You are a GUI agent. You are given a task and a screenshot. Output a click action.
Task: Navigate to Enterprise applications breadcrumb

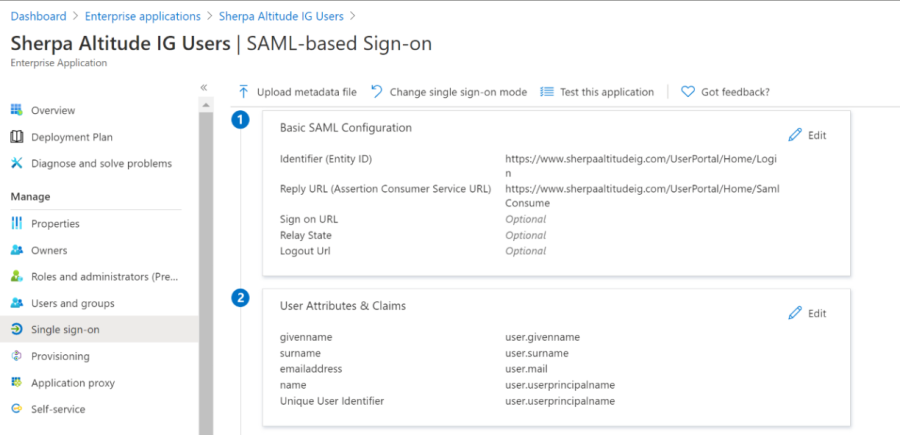(x=141, y=16)
